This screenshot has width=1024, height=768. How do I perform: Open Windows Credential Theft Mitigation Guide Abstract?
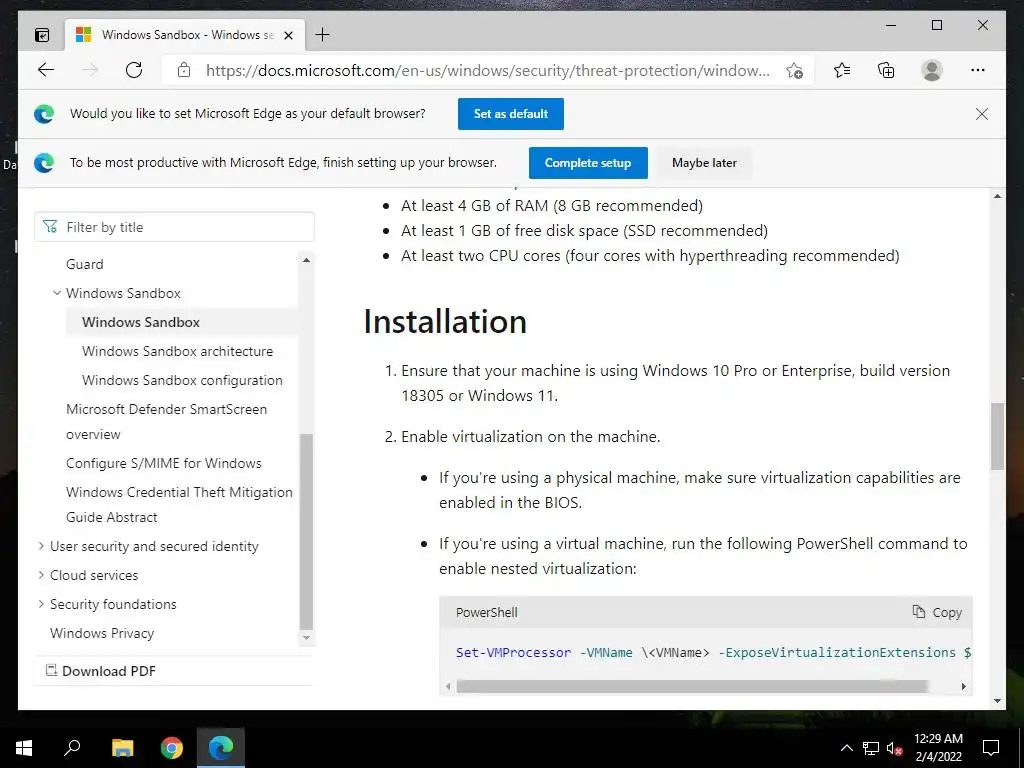[x=179, y=504]
